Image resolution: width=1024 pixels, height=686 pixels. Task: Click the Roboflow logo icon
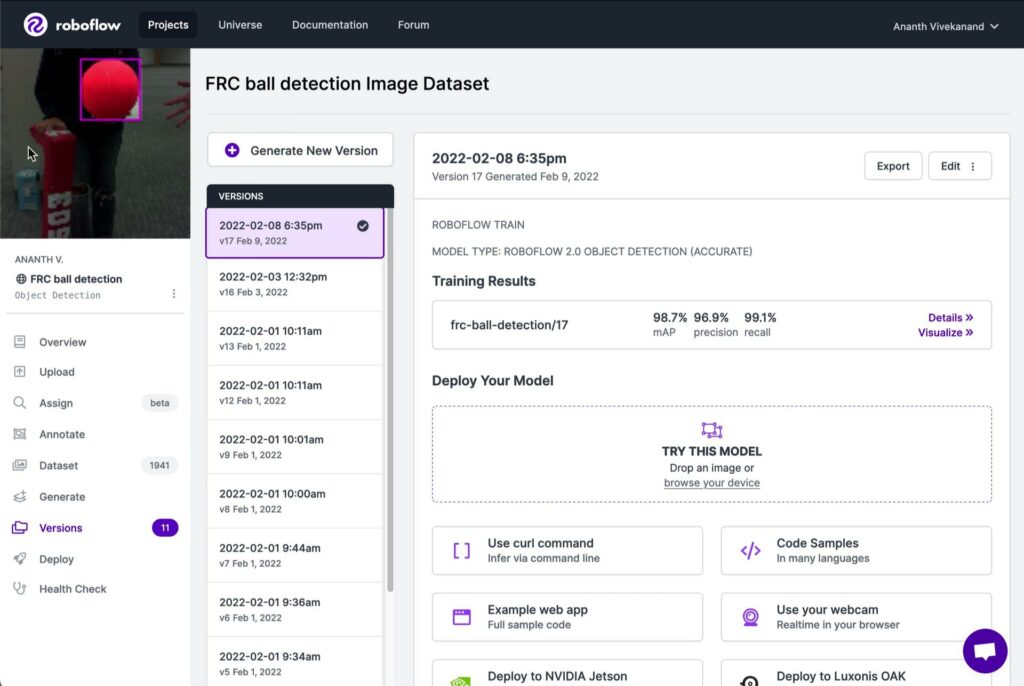36,25
